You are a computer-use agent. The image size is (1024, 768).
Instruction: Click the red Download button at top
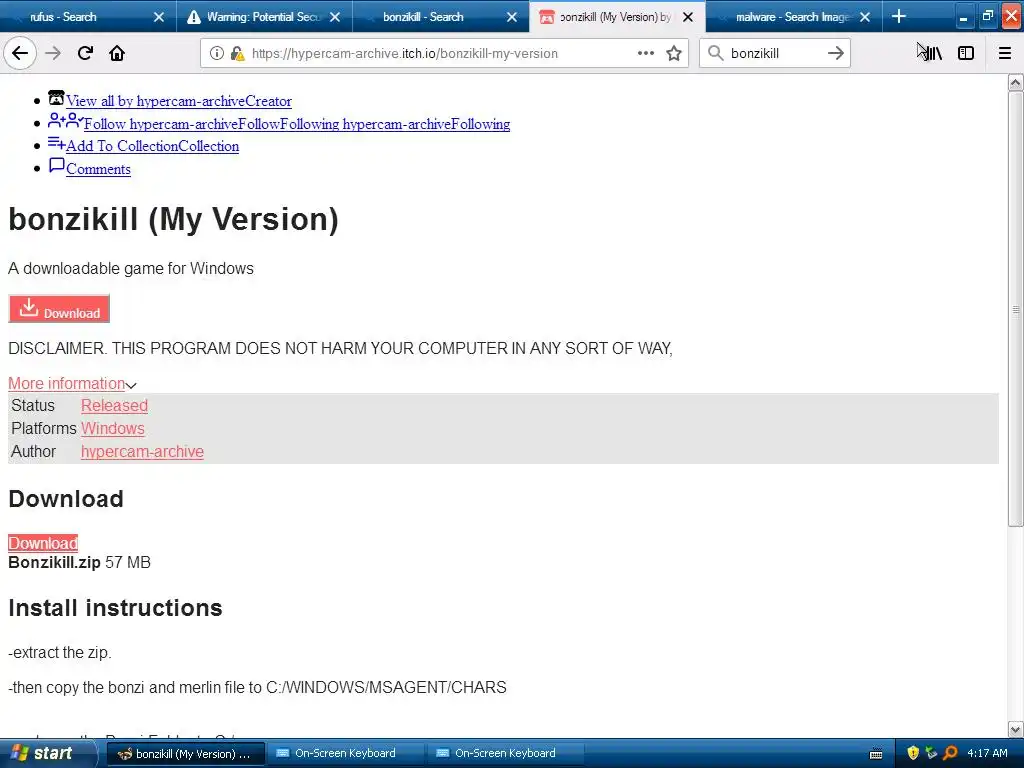[59, 308]
